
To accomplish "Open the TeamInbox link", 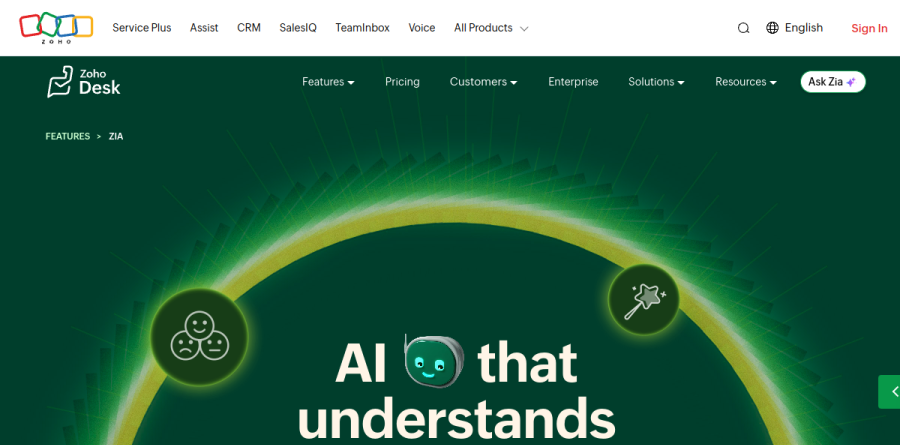I will pos(362,28).
